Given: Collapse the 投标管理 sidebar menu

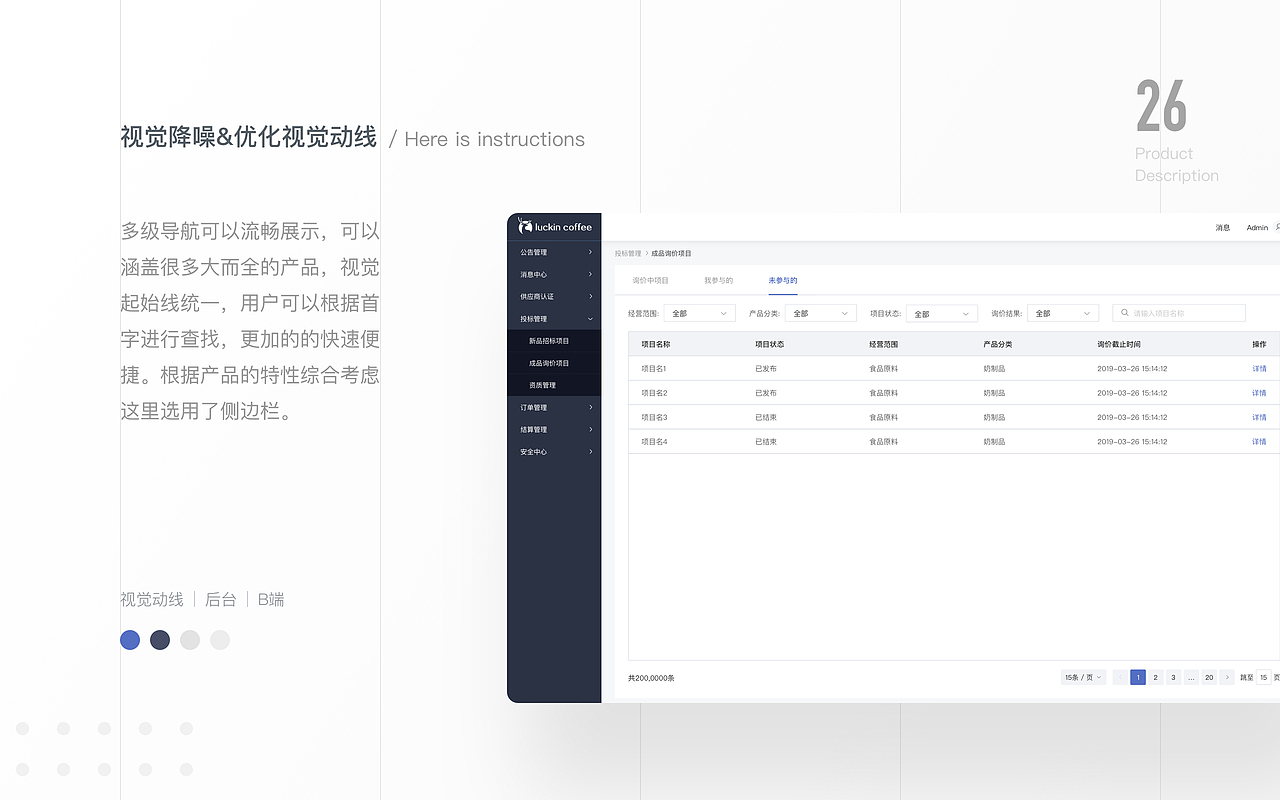Looking at the screenshot, I should (x=554, y=318).
